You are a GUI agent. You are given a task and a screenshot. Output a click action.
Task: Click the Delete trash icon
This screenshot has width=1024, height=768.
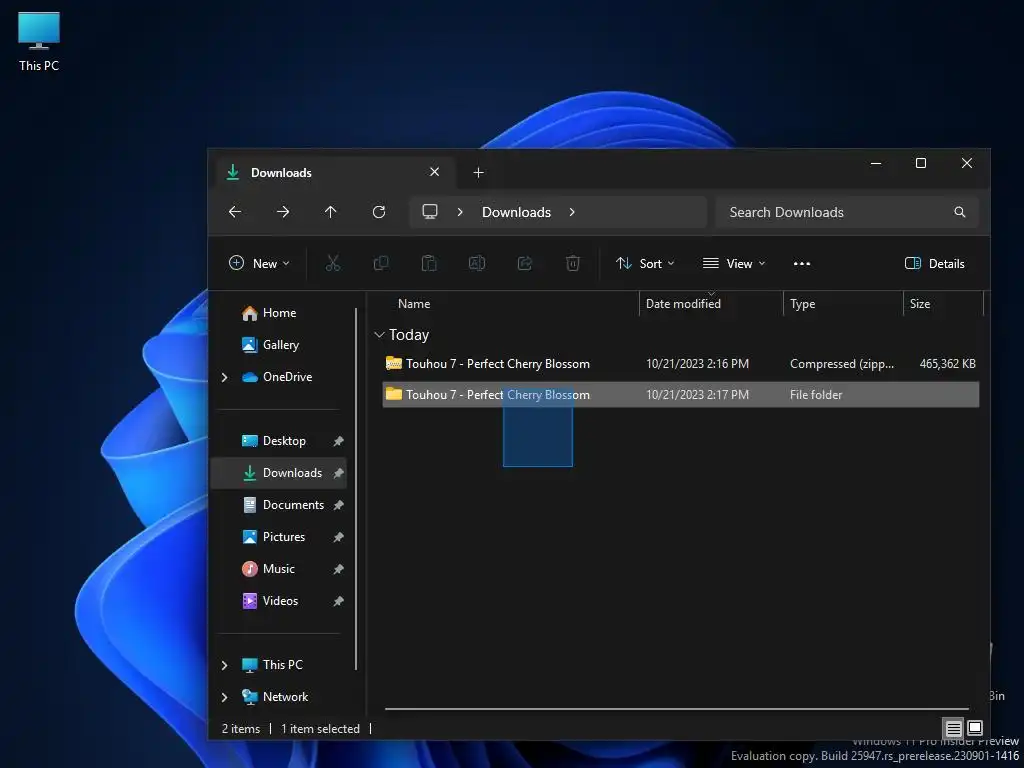[x=573, y=263]
